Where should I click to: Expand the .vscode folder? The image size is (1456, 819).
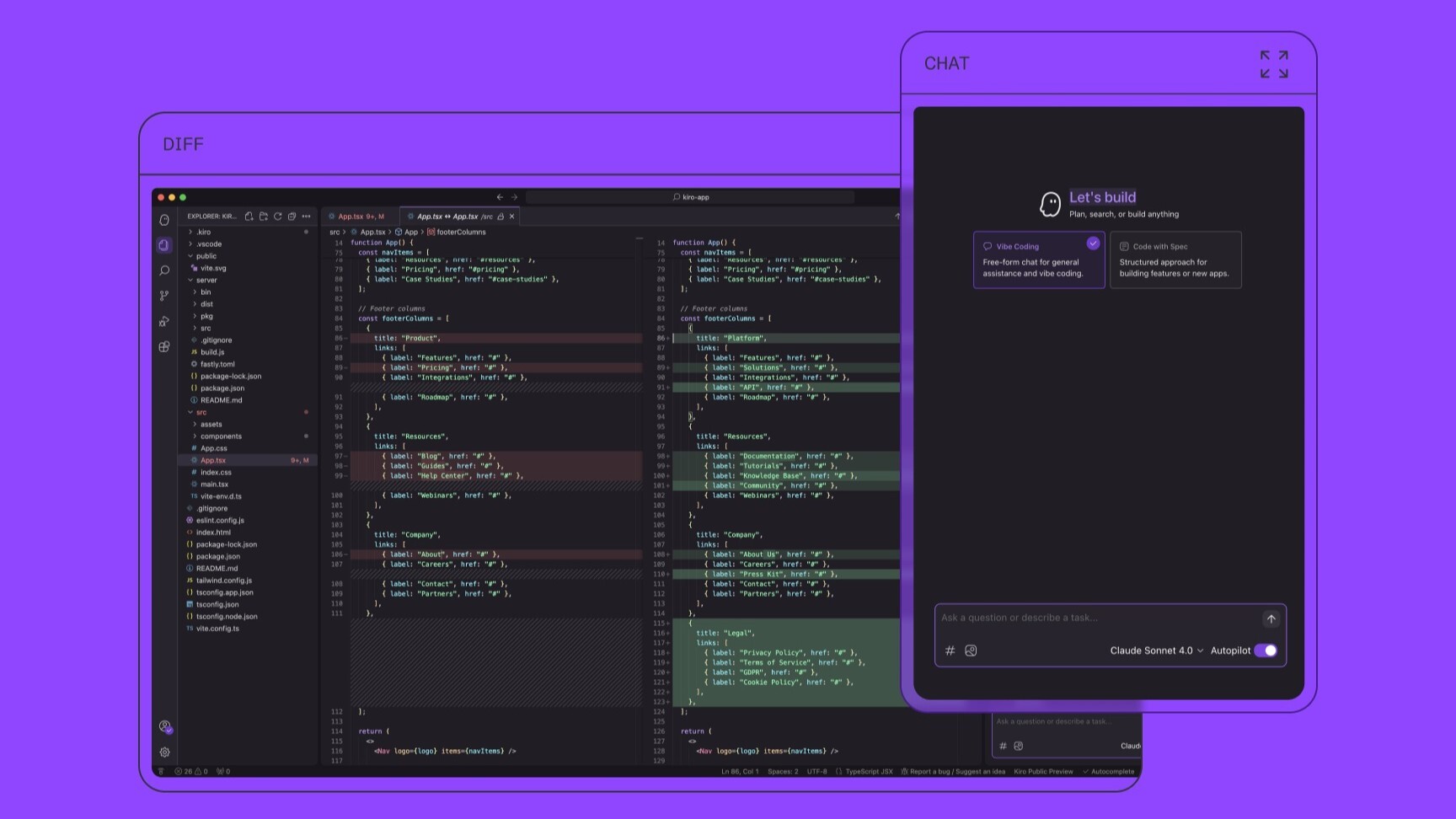click(209, 244)
